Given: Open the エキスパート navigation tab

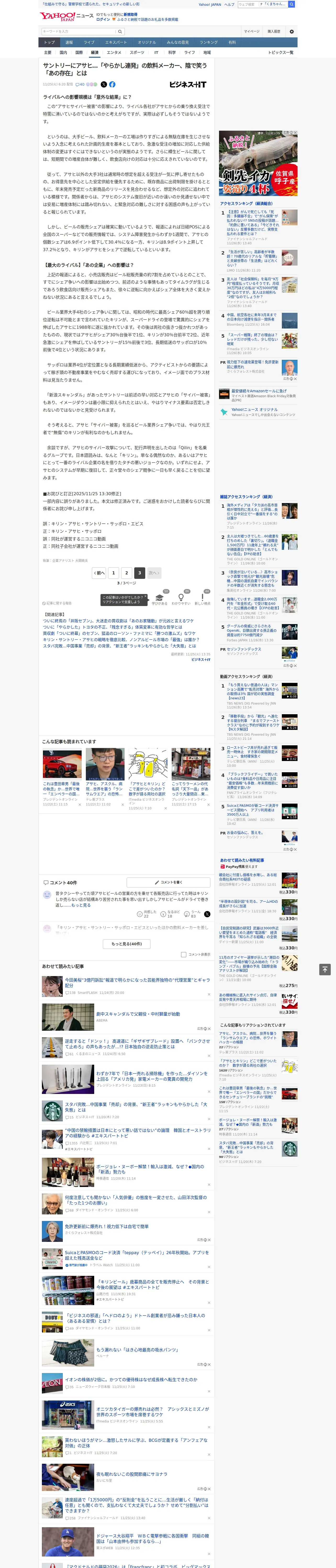Looking at the screenshot, I should tap(116, 43).
